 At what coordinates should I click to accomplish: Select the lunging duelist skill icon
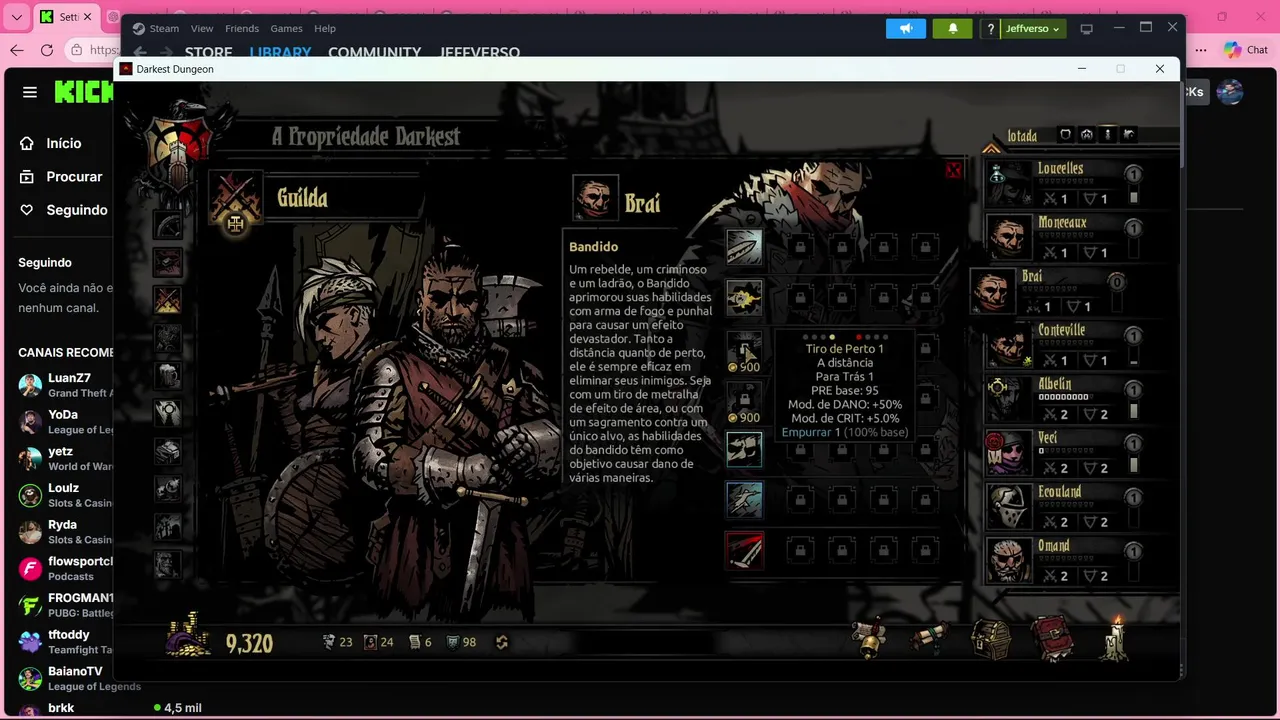(744, 500)
